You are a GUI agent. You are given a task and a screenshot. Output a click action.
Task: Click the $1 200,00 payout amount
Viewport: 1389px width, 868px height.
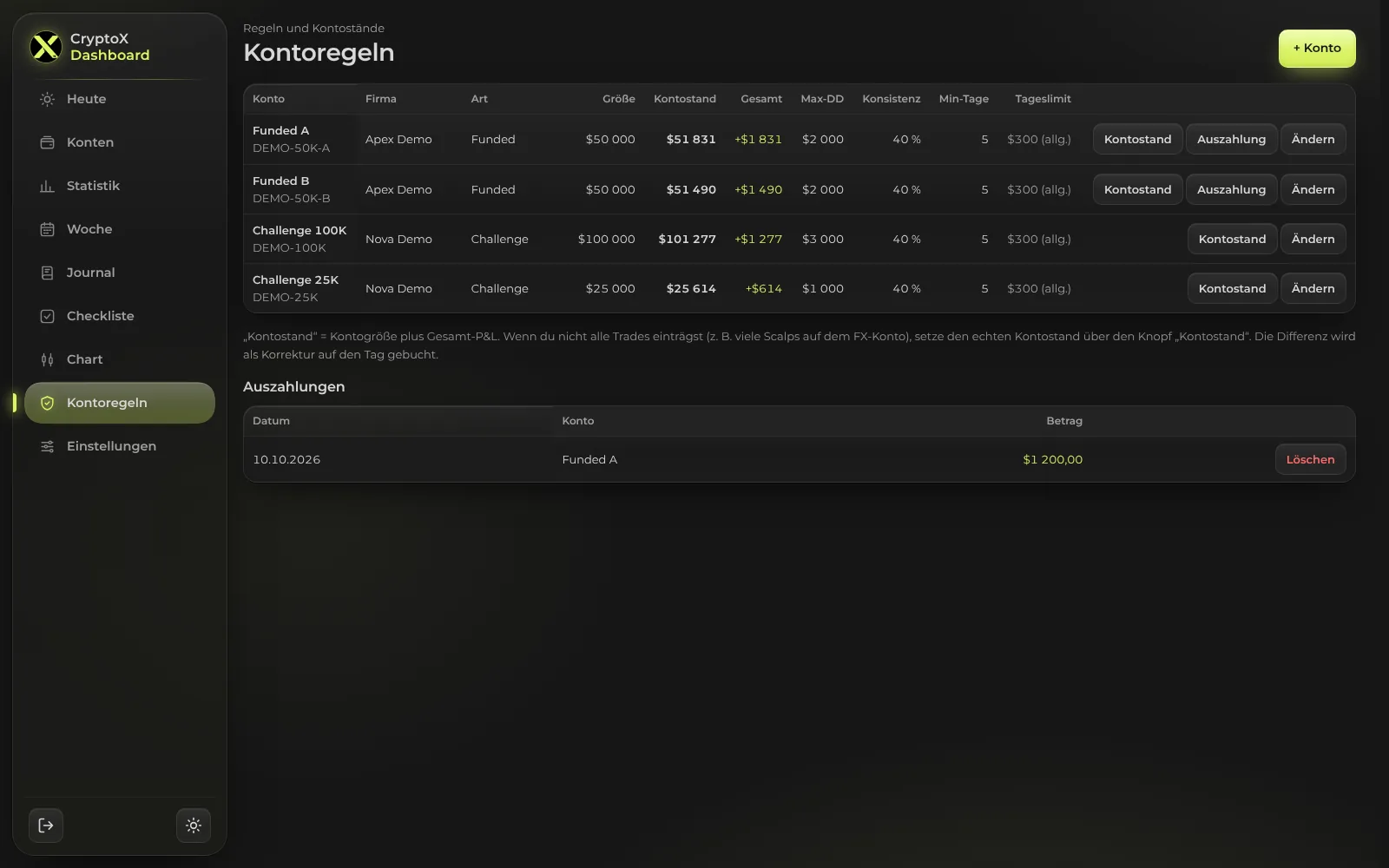[1052, 459]
